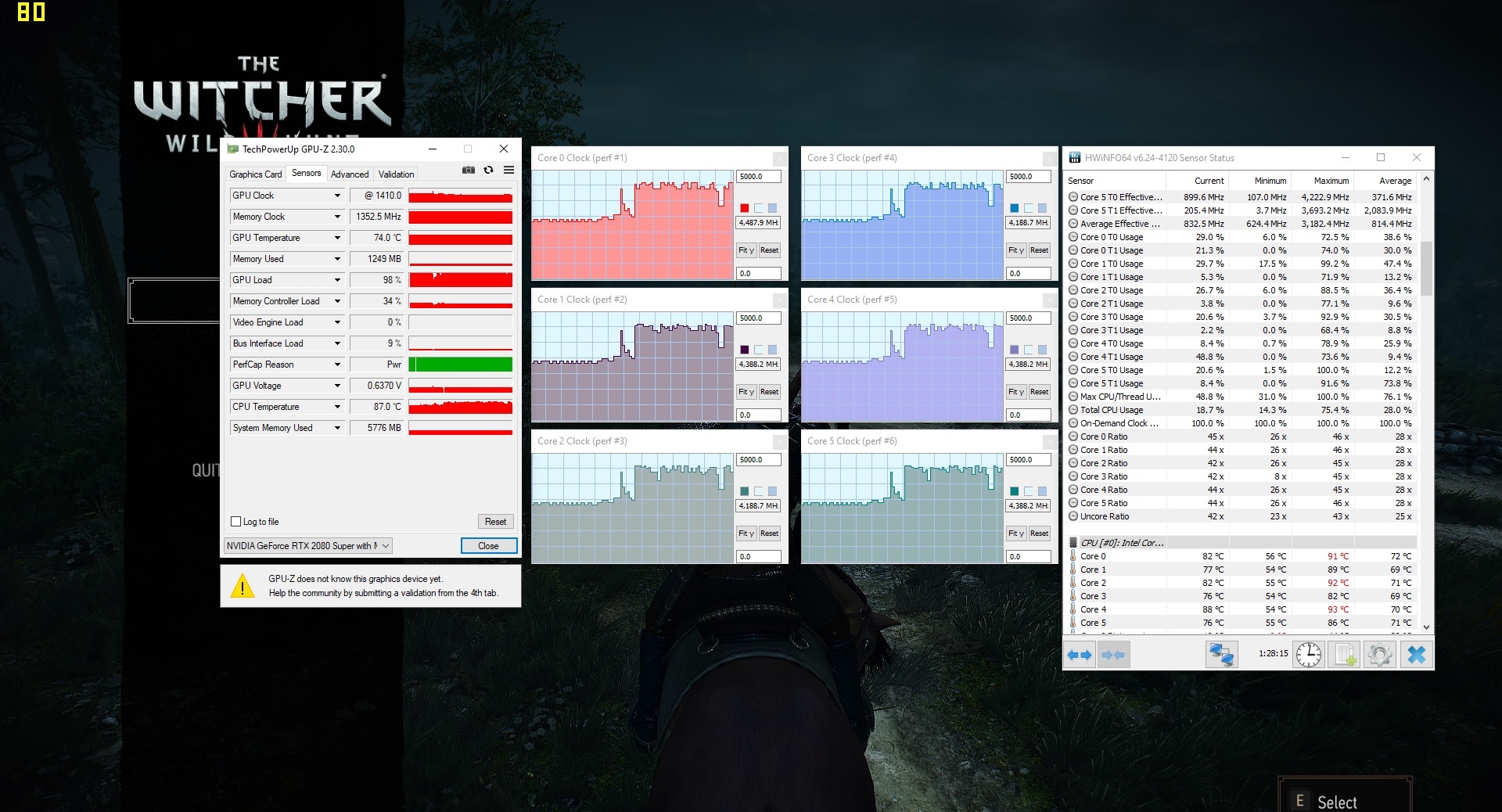Open HWiNFO remote monitoring computers icon

[1221, 655]
